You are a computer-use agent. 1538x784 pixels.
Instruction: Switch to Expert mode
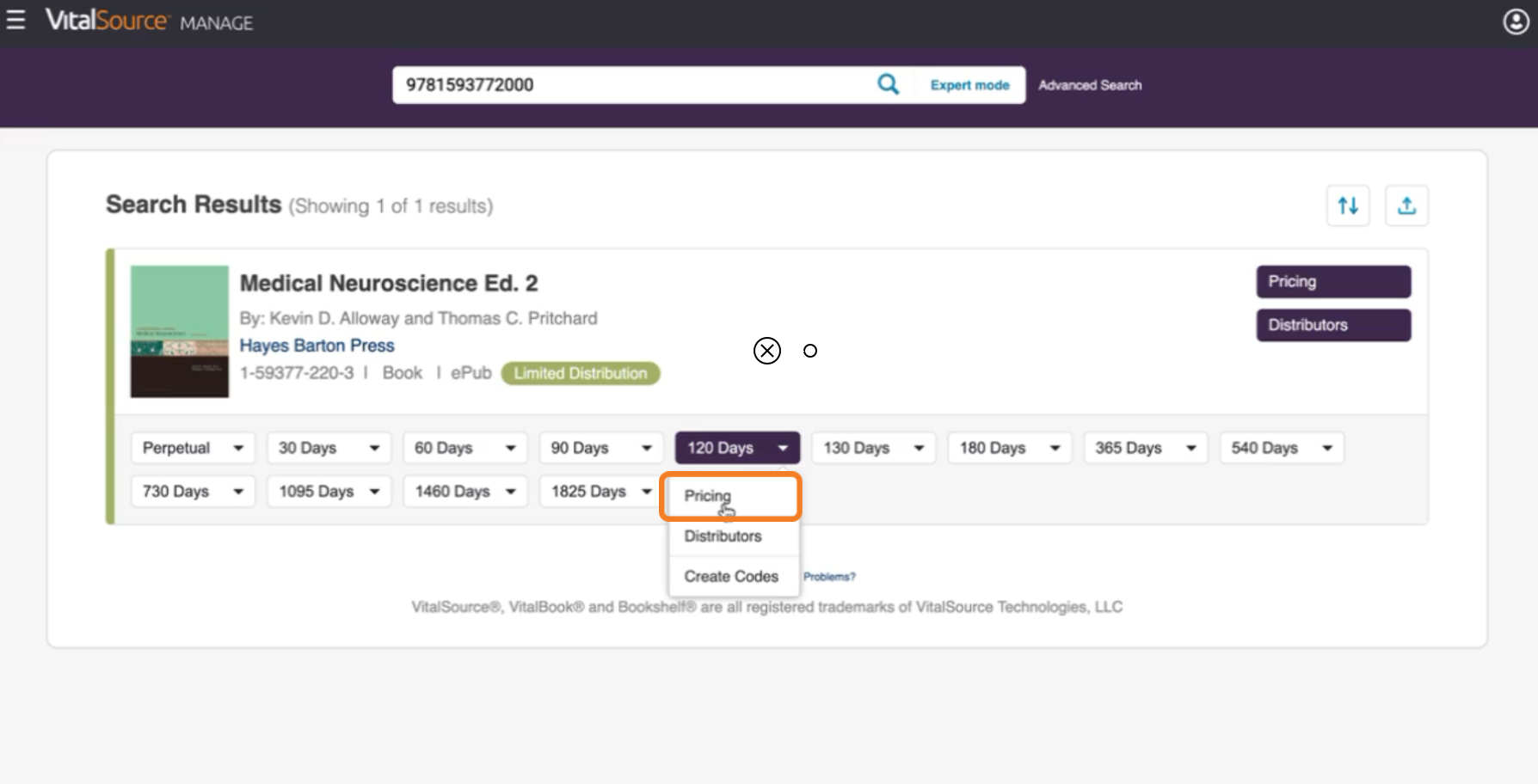tap(969, 85)
